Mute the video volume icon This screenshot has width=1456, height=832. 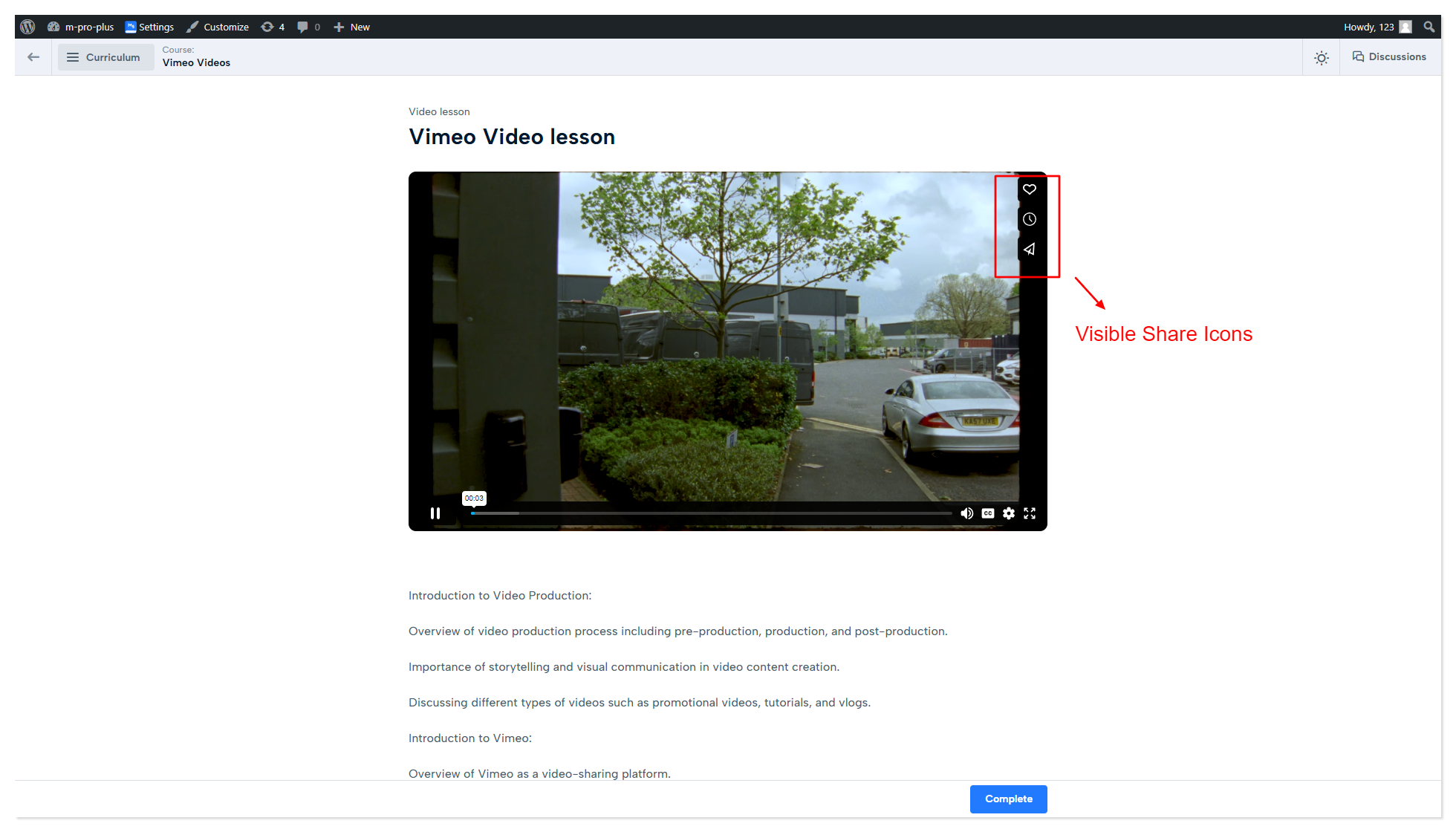966,513
